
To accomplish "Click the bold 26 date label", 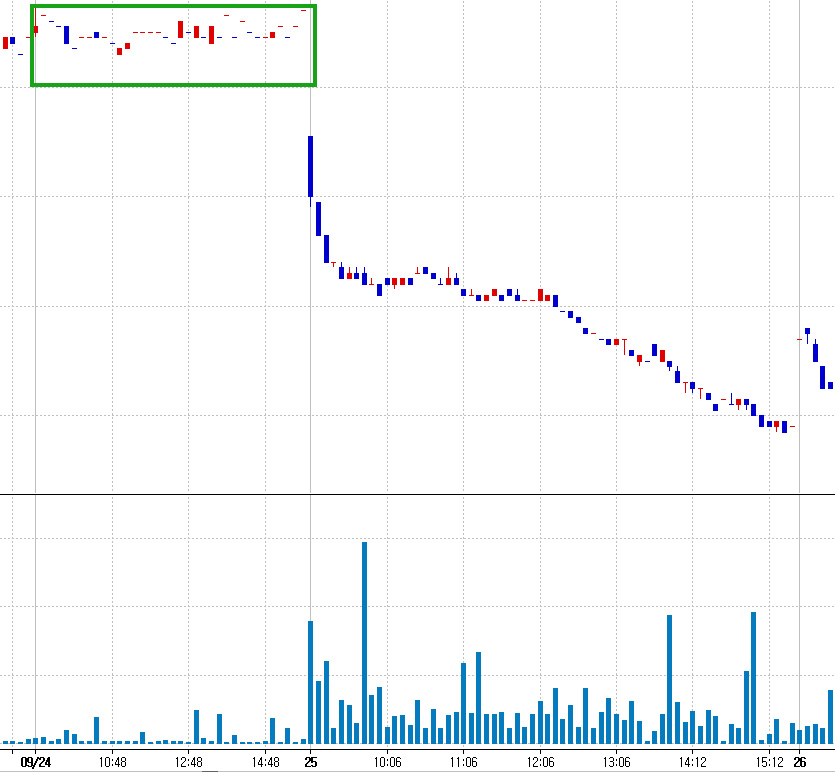I will [x=800, y=762].
